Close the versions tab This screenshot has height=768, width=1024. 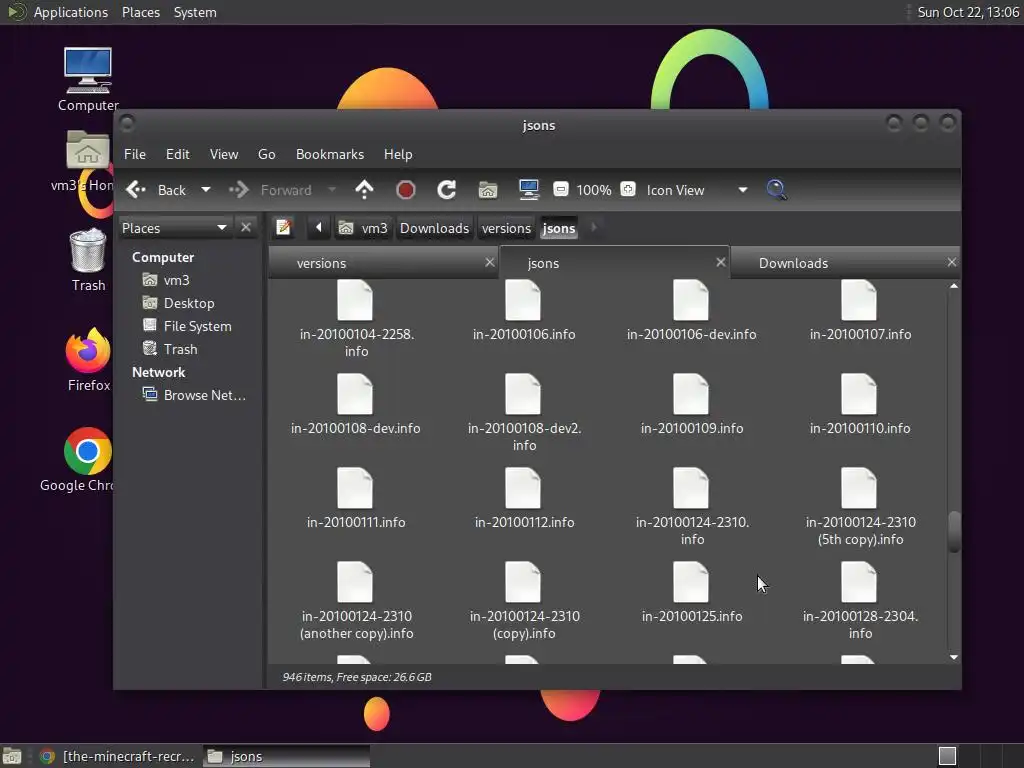[x=490, y=262]
